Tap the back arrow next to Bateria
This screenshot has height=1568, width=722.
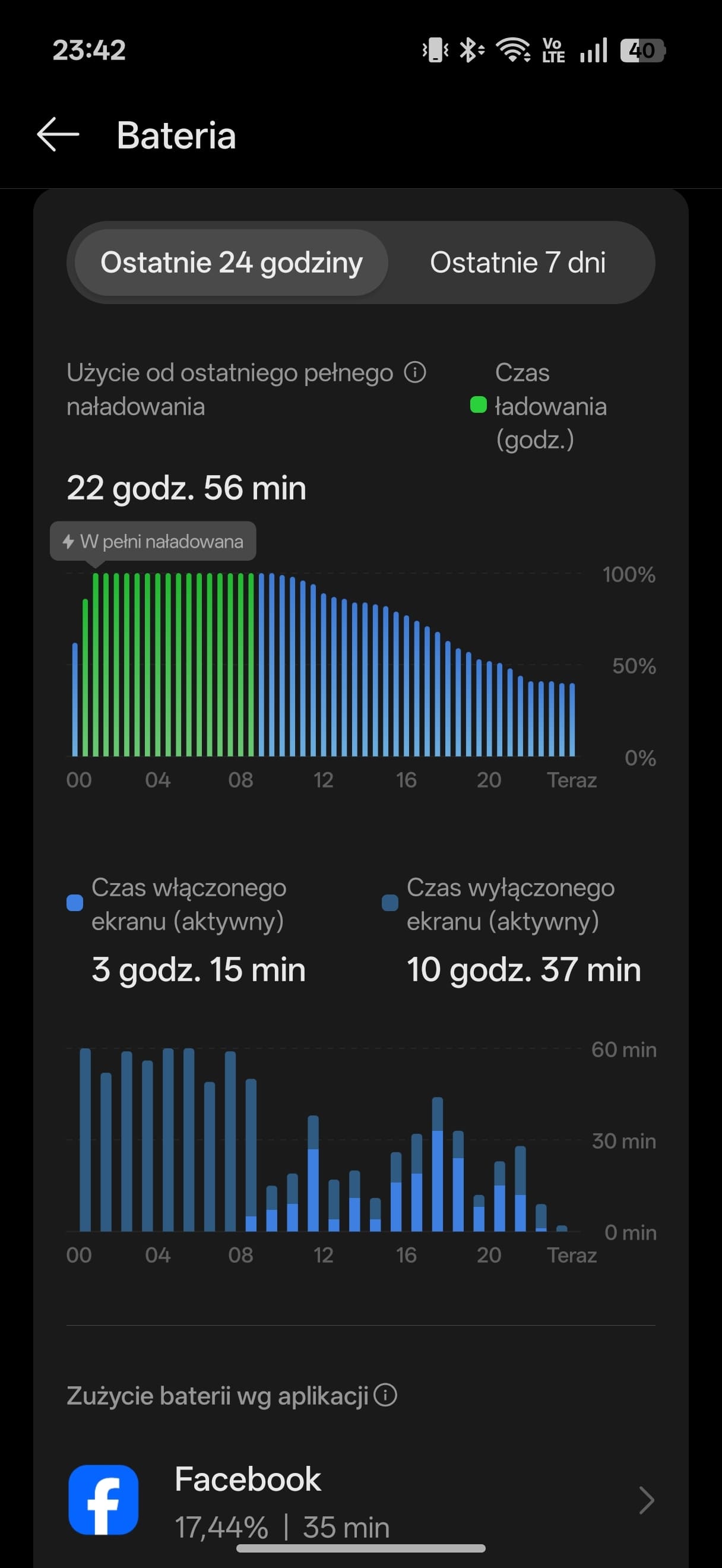pyautogui.click(x=58, y=134)
